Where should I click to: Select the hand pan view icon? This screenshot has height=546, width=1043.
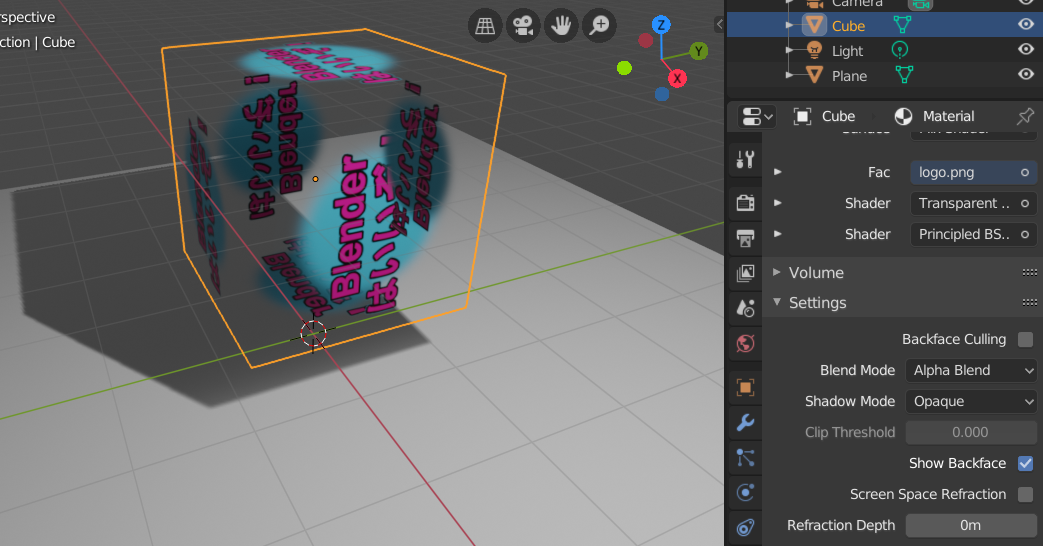point(561,26)
